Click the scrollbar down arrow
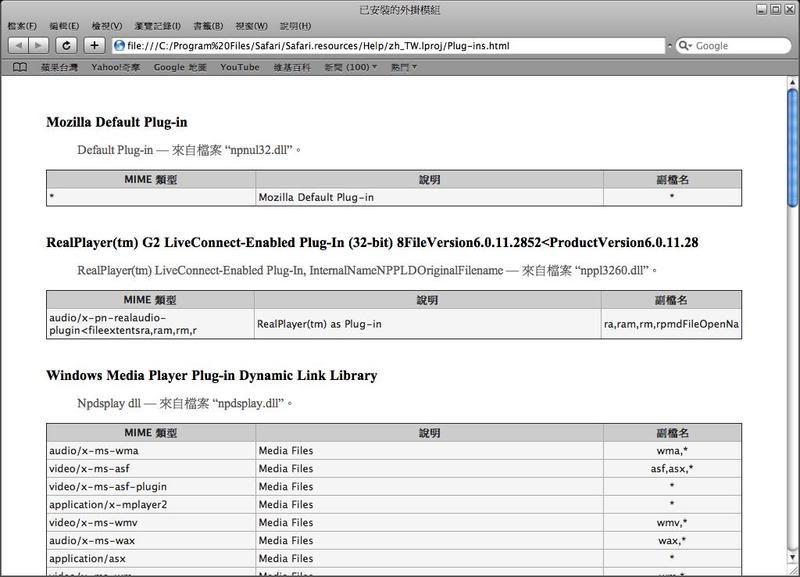 click(x=792, y=557)
